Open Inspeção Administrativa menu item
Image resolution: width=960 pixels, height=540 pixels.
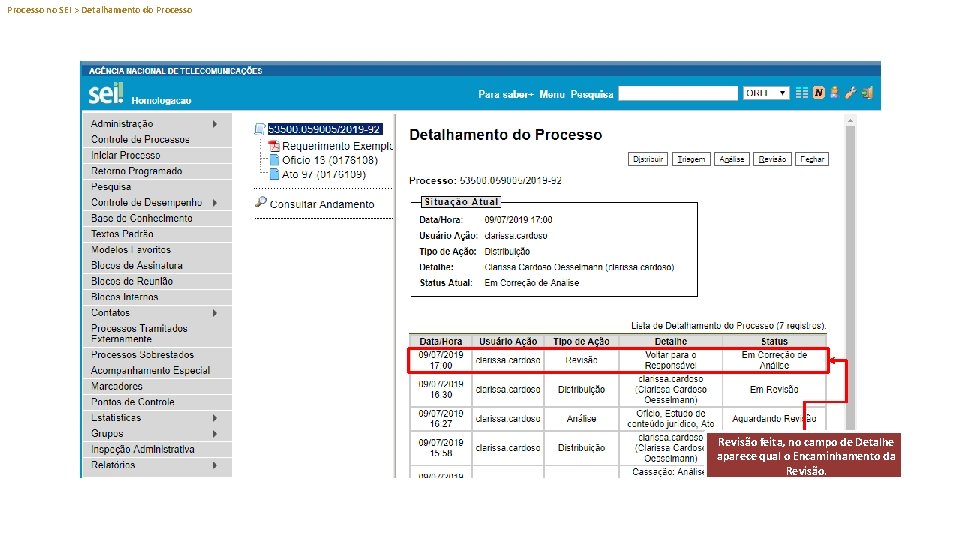click(143, 449)
